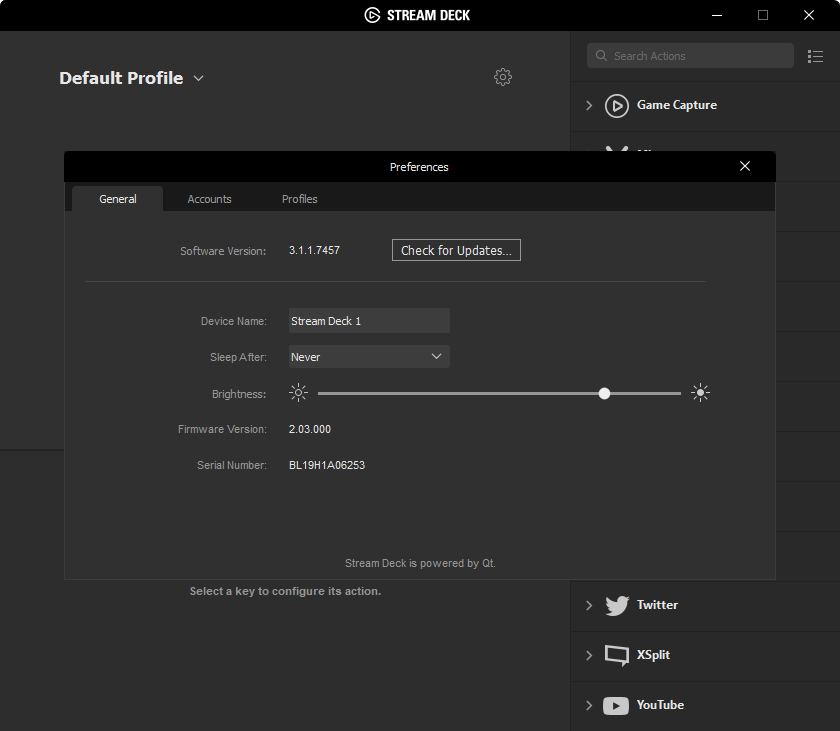Expand the XSplit category
This screenshot has width=840, height=731.
[x=589, y=655]
